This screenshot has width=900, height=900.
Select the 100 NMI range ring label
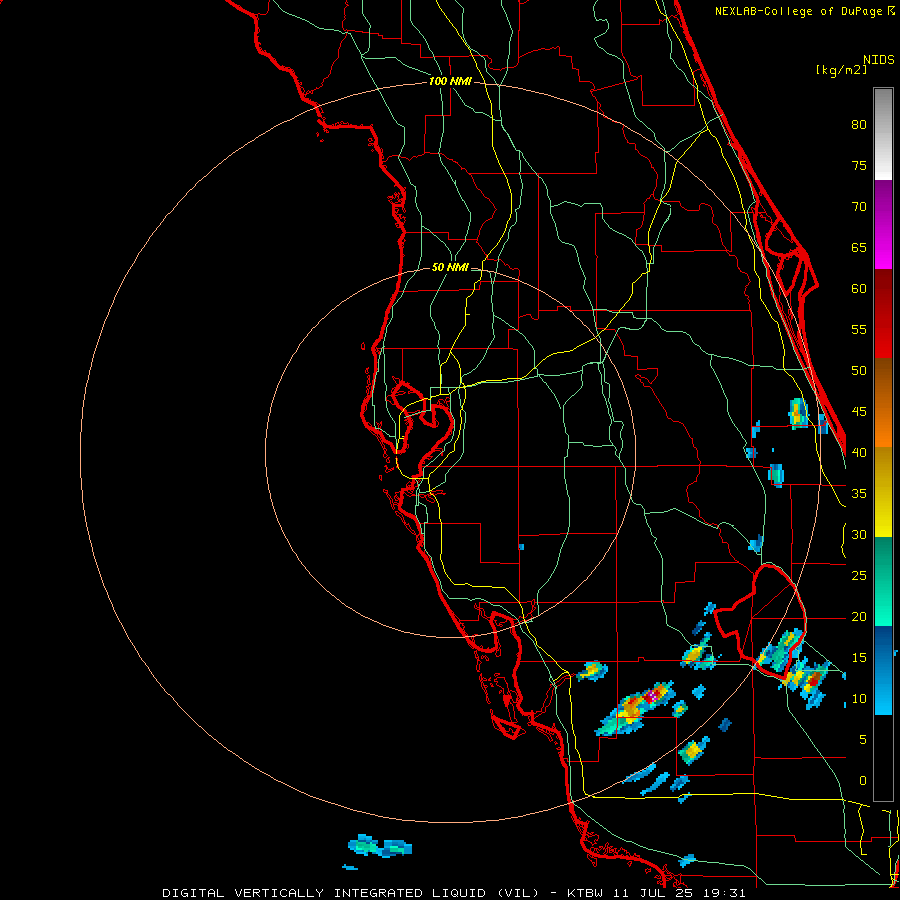pos(450,81)
